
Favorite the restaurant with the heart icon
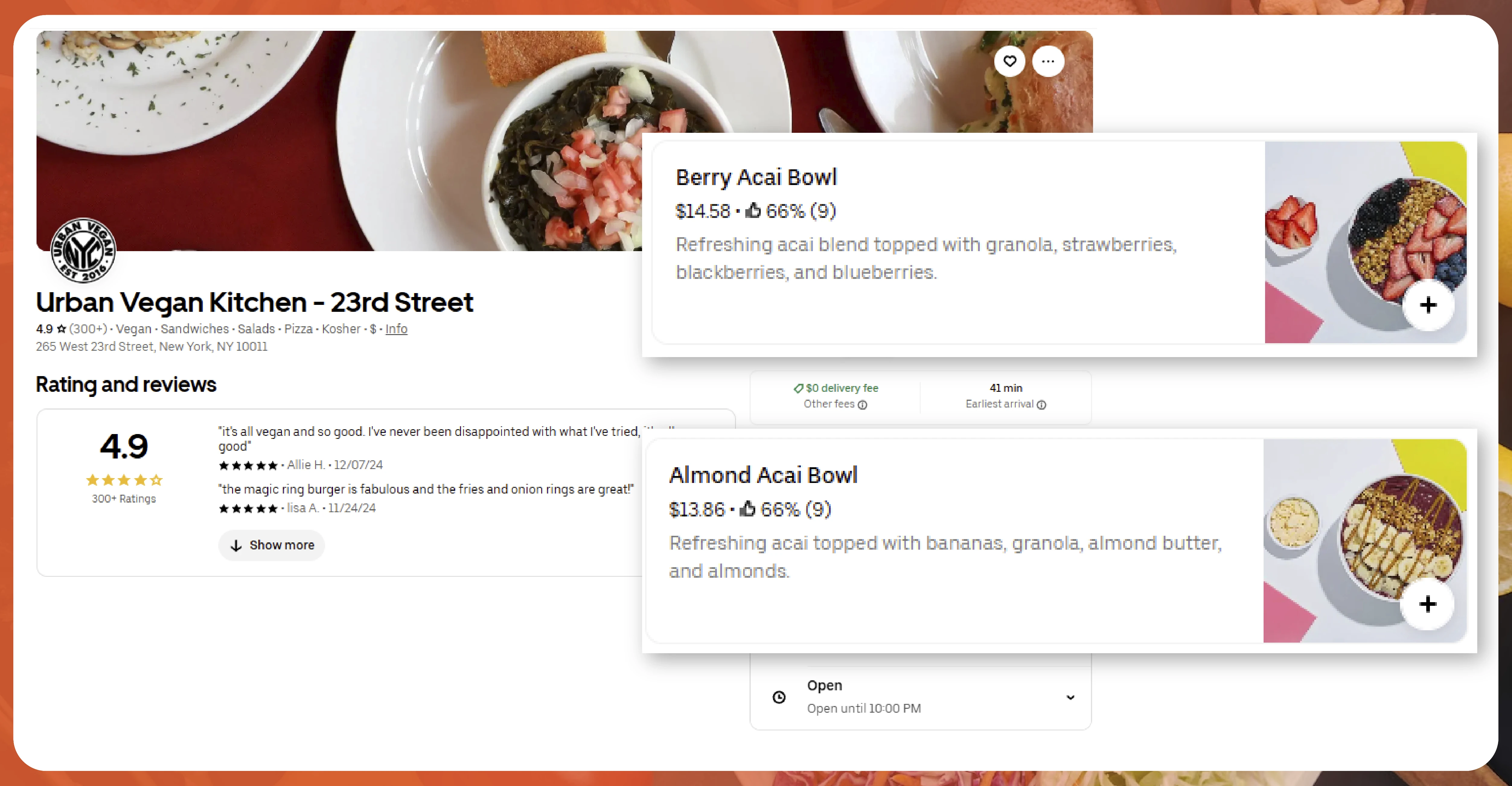pos(1010,61)
